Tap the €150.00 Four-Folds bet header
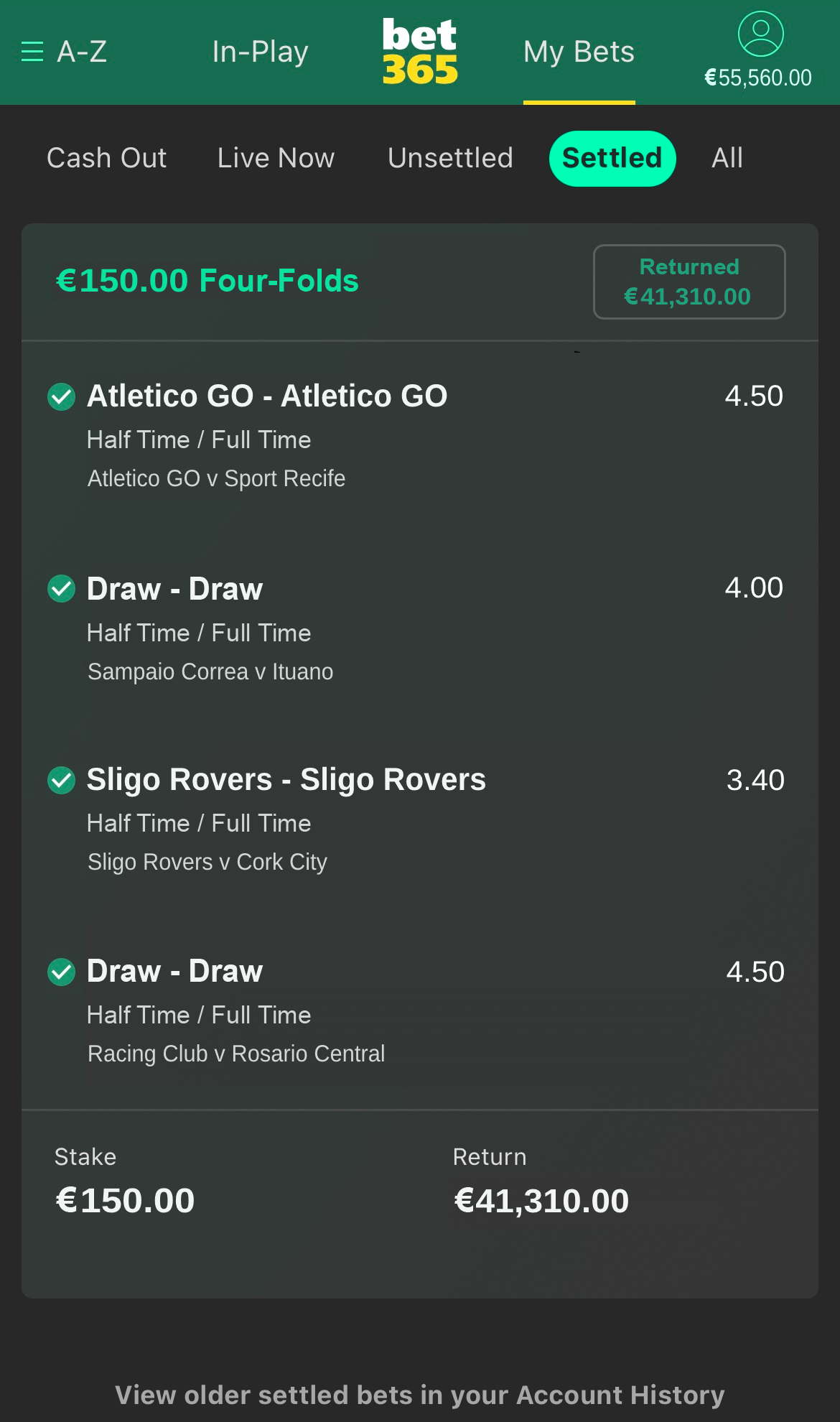The height and width of the screenshot is (1422, 840). point(207,281)
